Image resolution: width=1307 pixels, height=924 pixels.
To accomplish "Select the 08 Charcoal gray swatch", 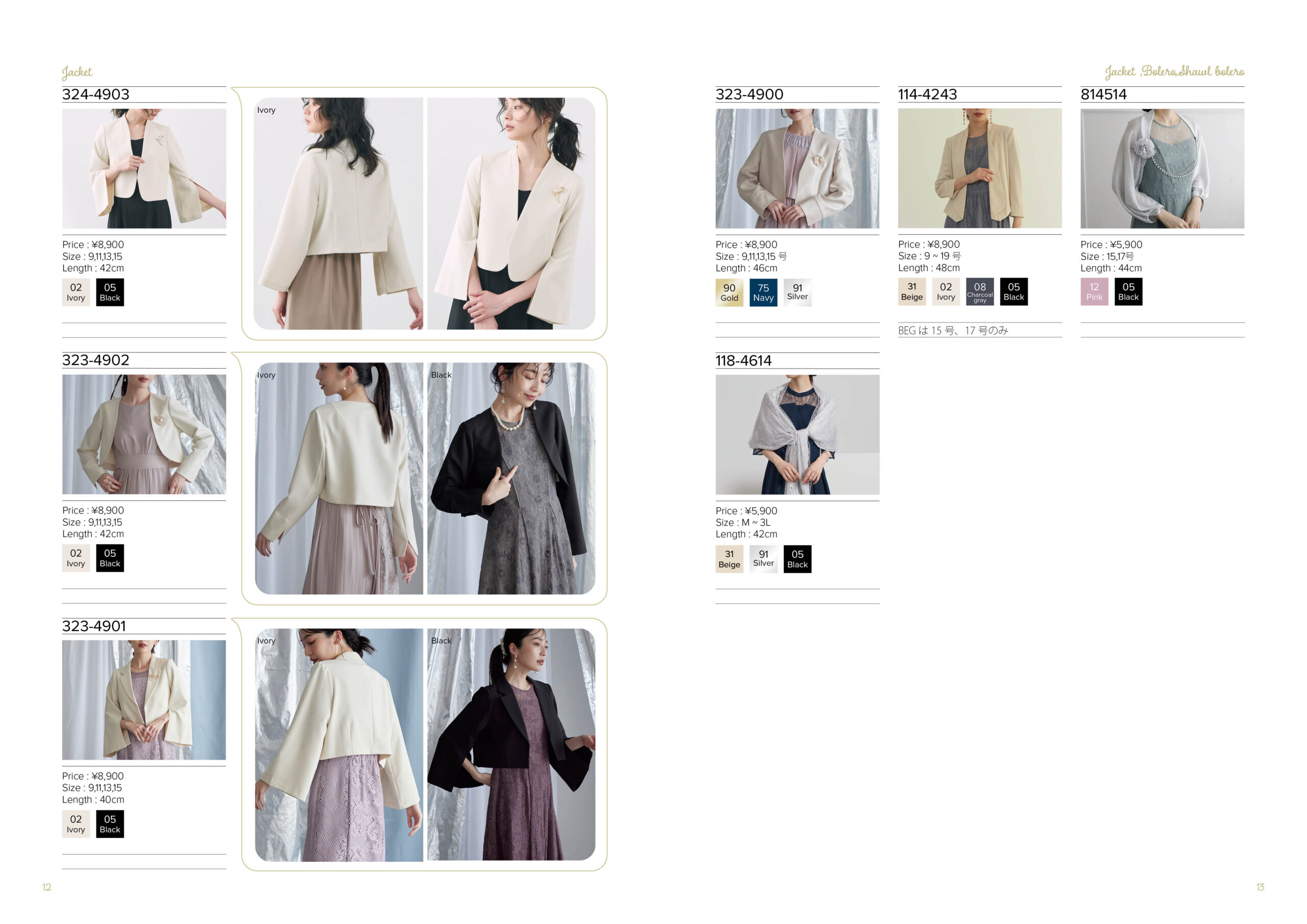I will click(x=980, y=291).
